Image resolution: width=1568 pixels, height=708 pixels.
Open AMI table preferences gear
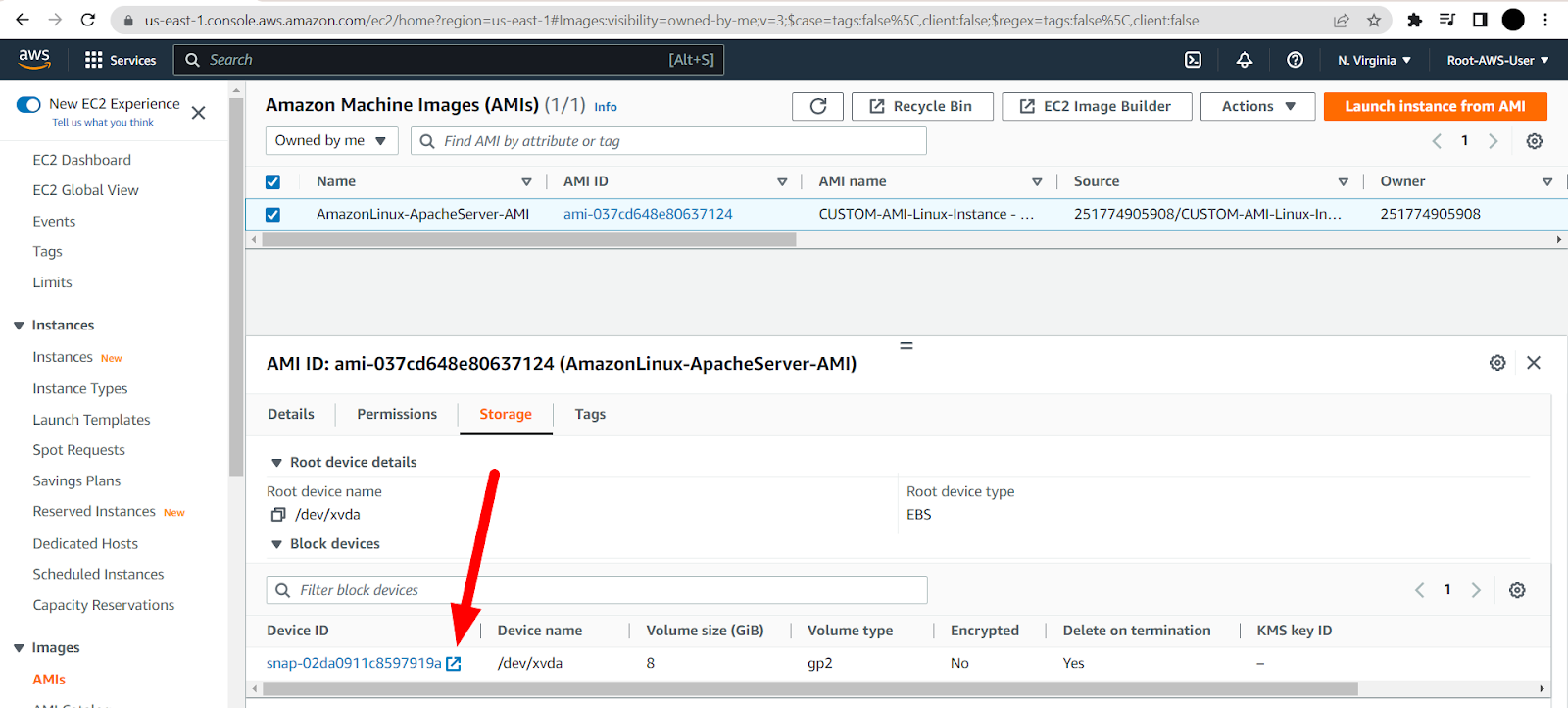click(1535, 141)
